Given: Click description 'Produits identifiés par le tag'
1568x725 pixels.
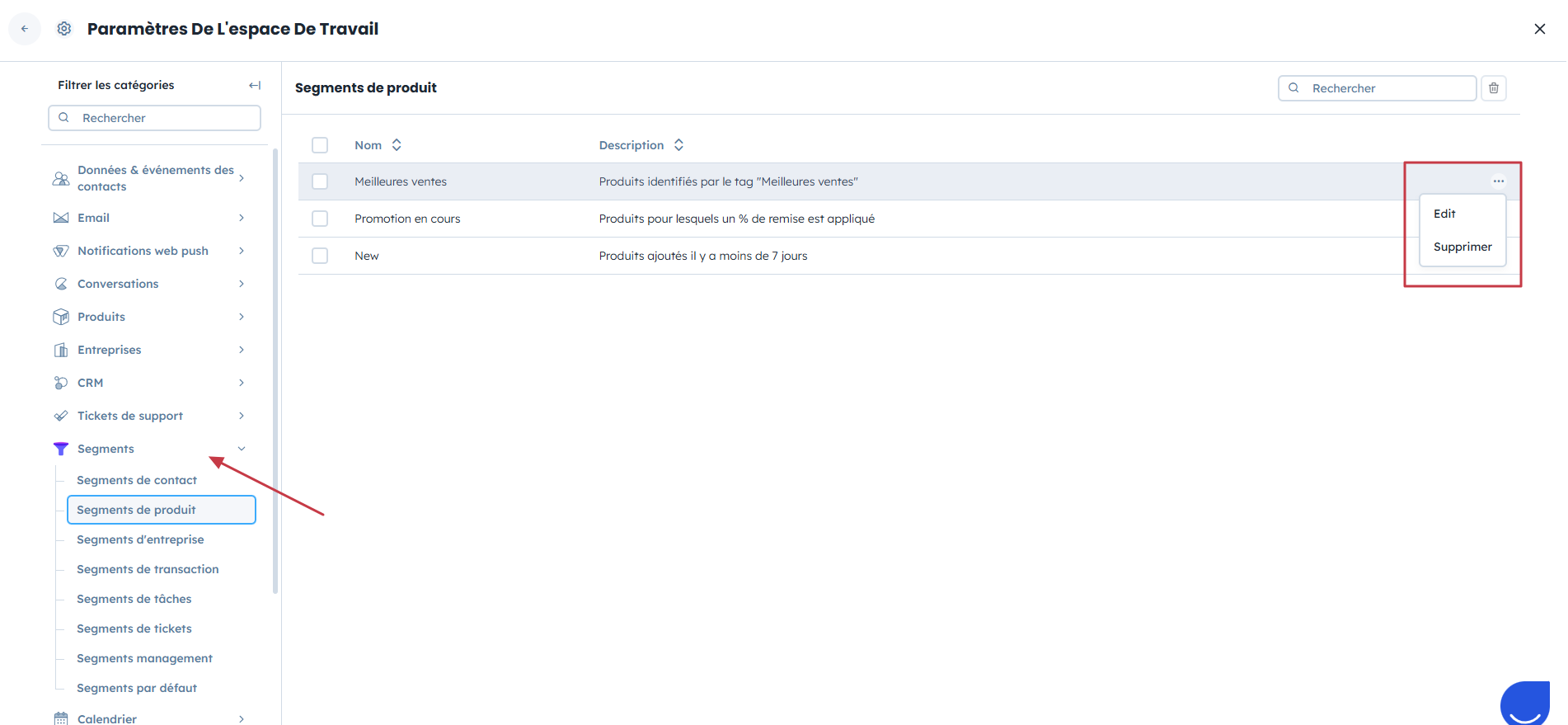Looking at the screenshot, I should coord(729,181).
